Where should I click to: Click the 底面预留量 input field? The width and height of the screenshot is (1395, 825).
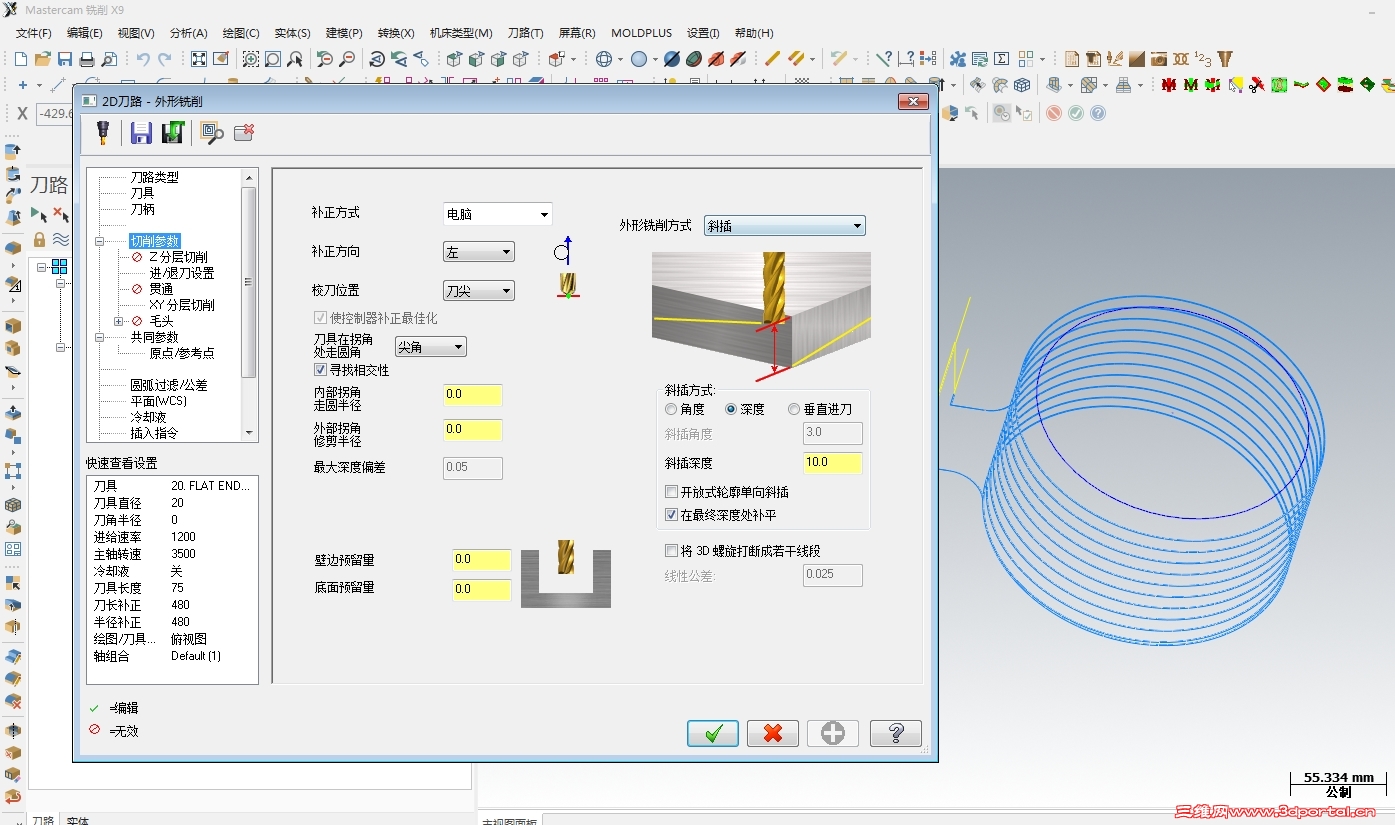482,590
